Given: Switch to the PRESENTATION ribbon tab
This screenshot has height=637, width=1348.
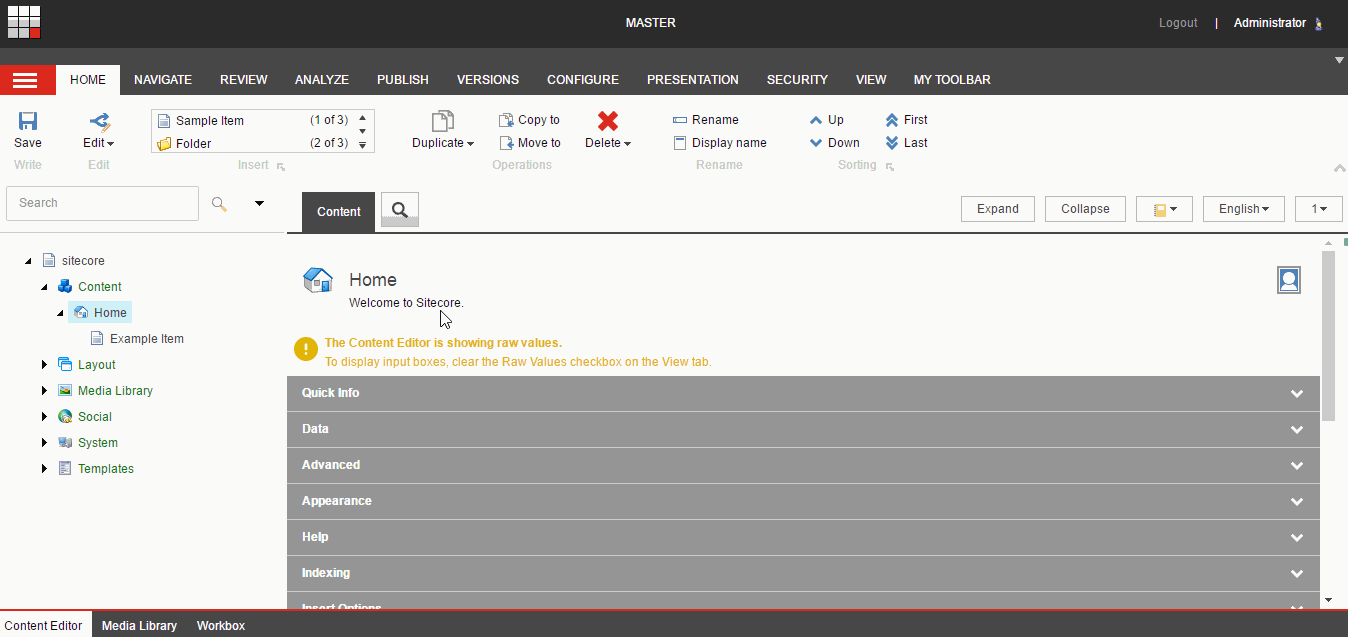Looking at the screenshot, I should [x=693, y=80].
